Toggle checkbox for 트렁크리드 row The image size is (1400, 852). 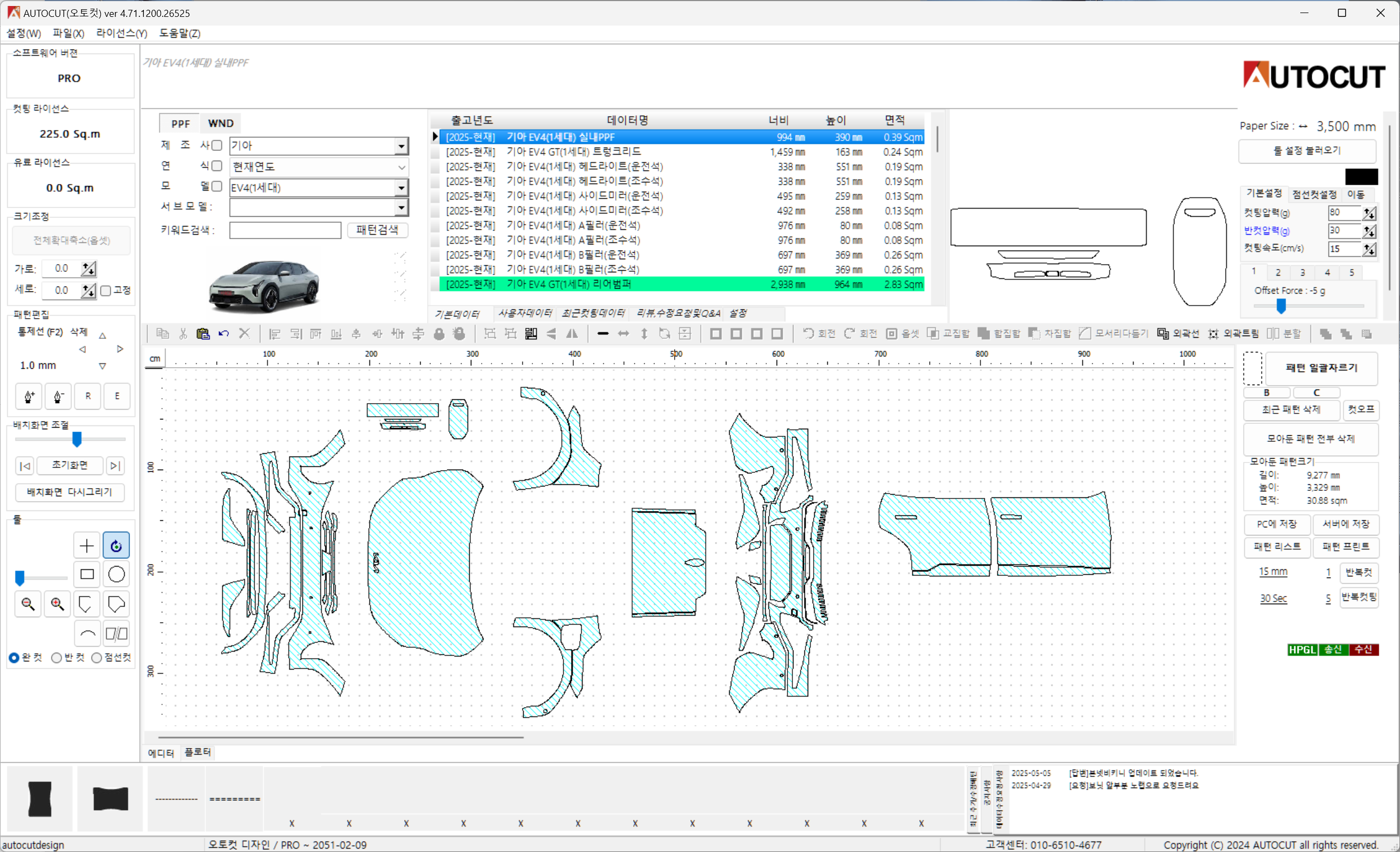tap(435, 152)
